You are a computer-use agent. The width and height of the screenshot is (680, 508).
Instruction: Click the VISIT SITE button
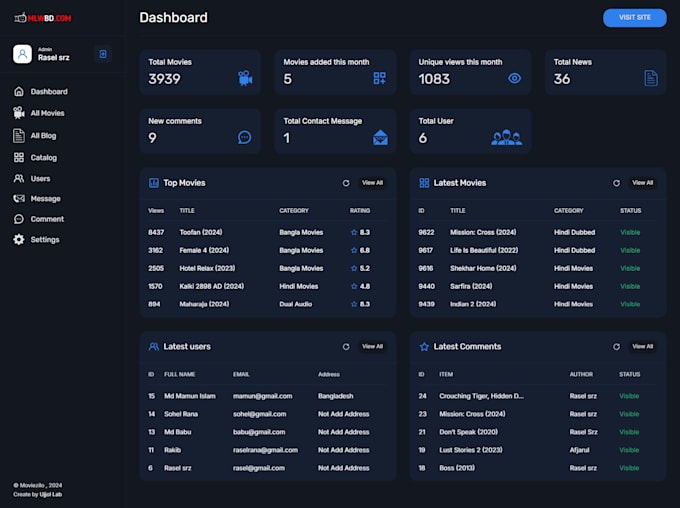634,18
